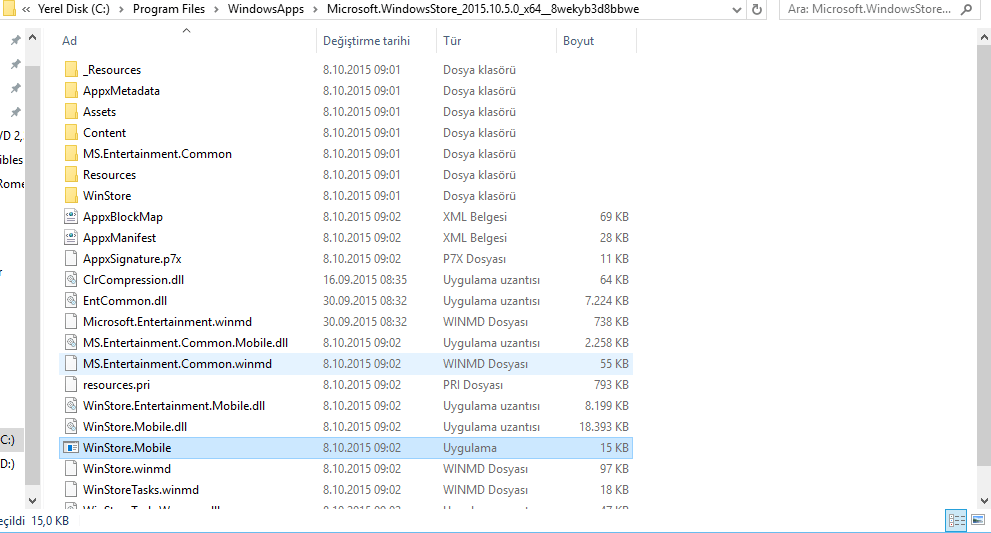Viewport: 991px width, 533px height.
Task: Click the AppxManifest XML file icon
Action: (71, 237)
